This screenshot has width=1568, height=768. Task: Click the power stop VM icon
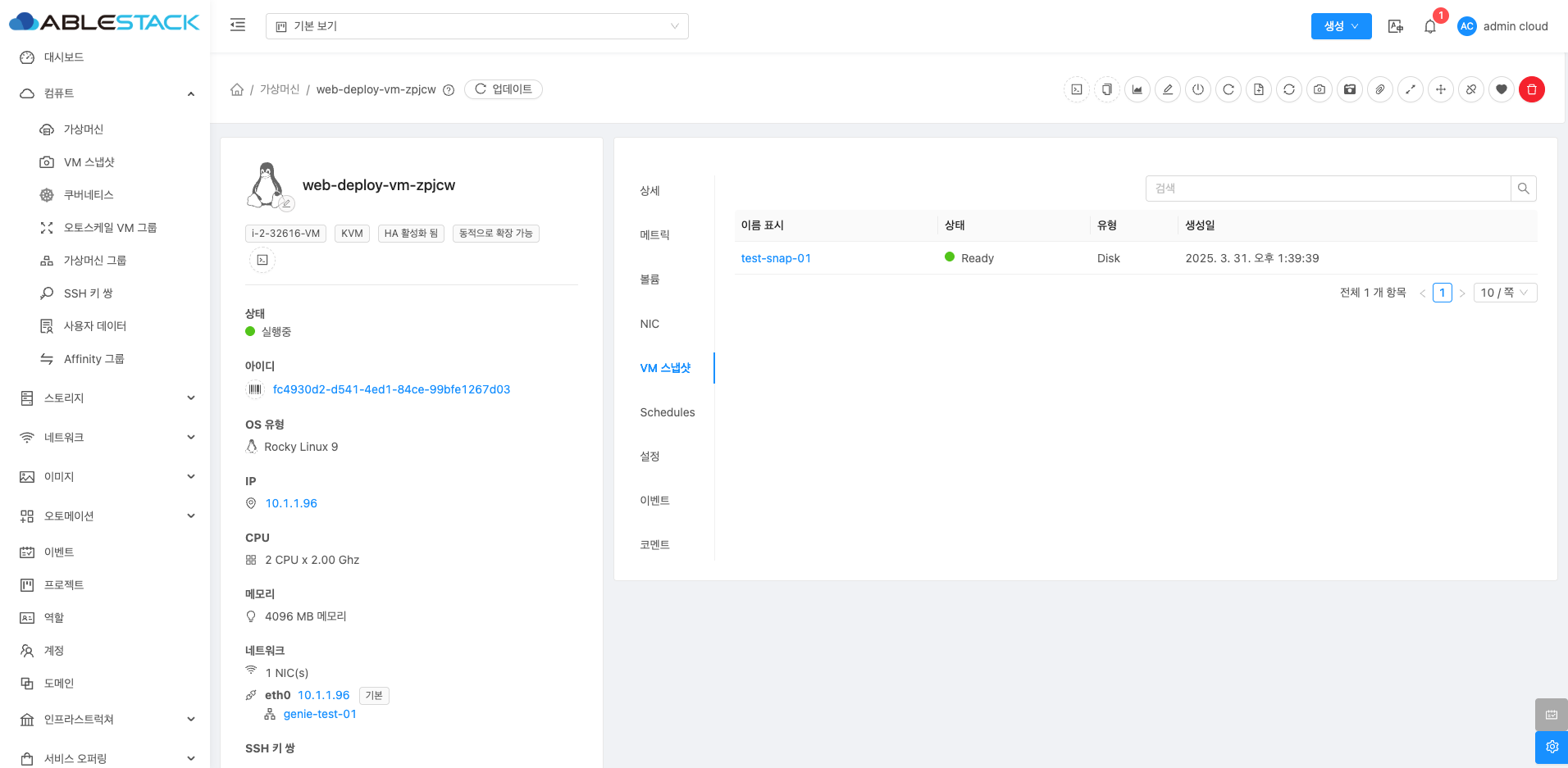1198,89
